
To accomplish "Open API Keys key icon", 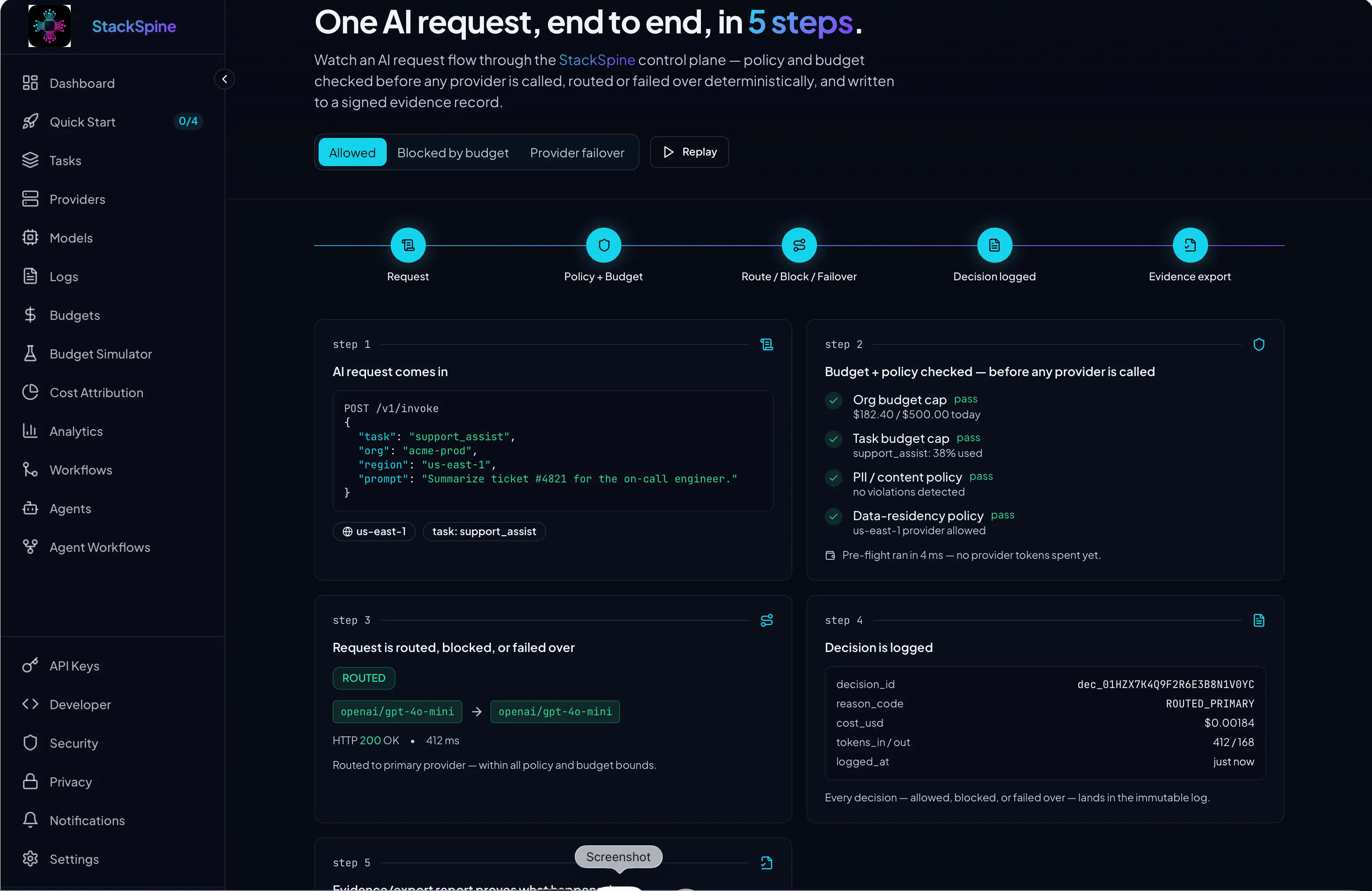I will point(30,665).
